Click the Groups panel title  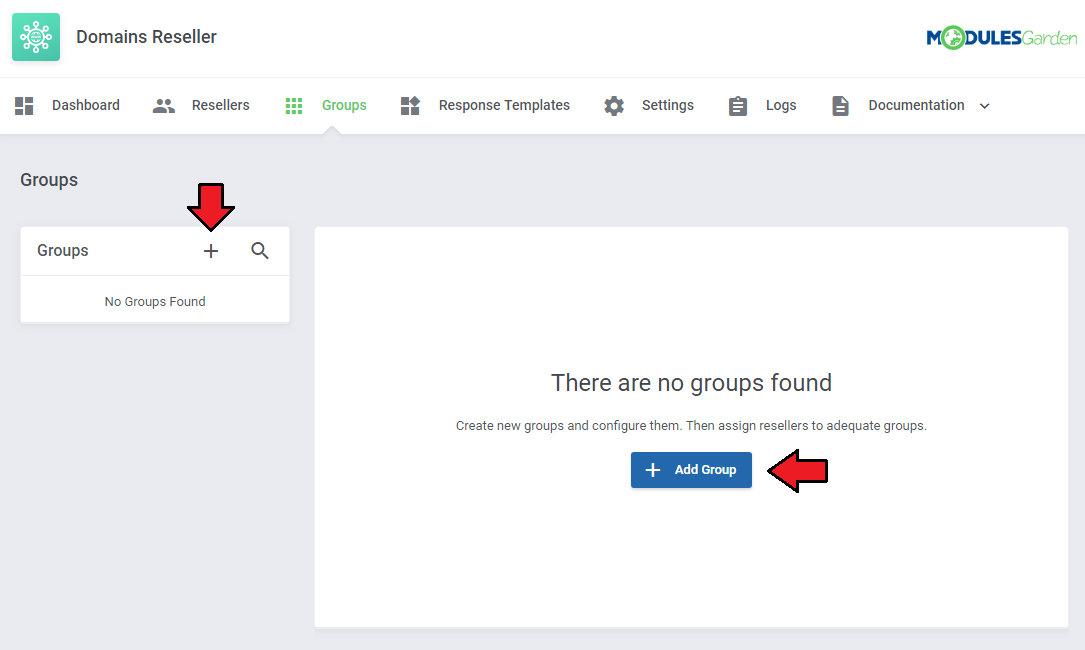click(x=63, y=251)
